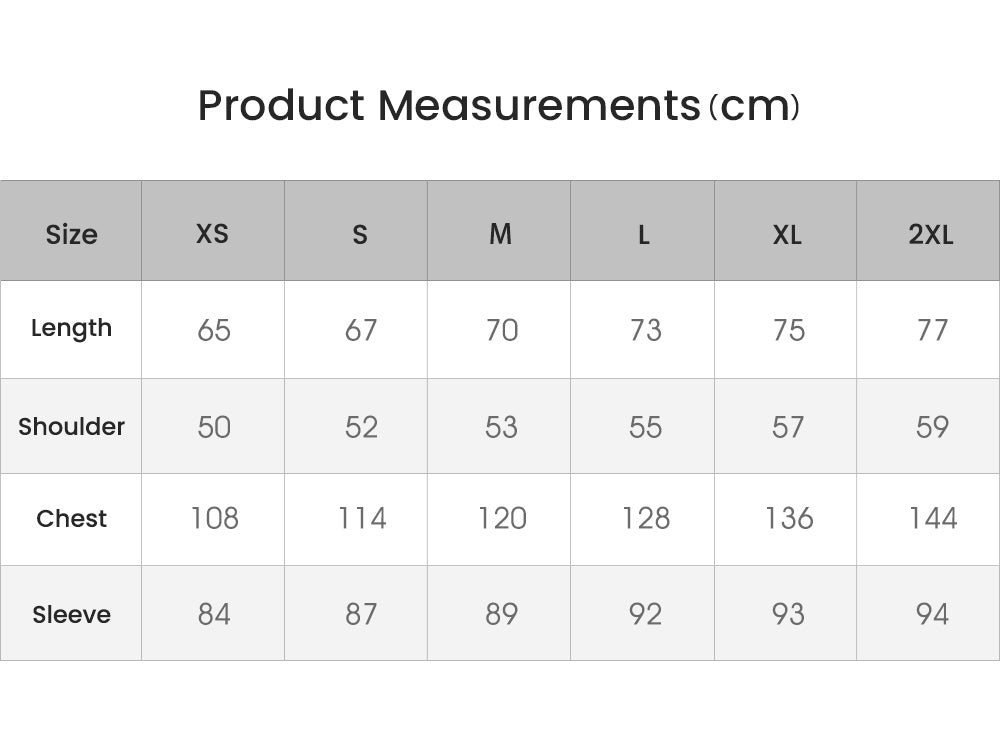Select the Sleeve row label

71,614
